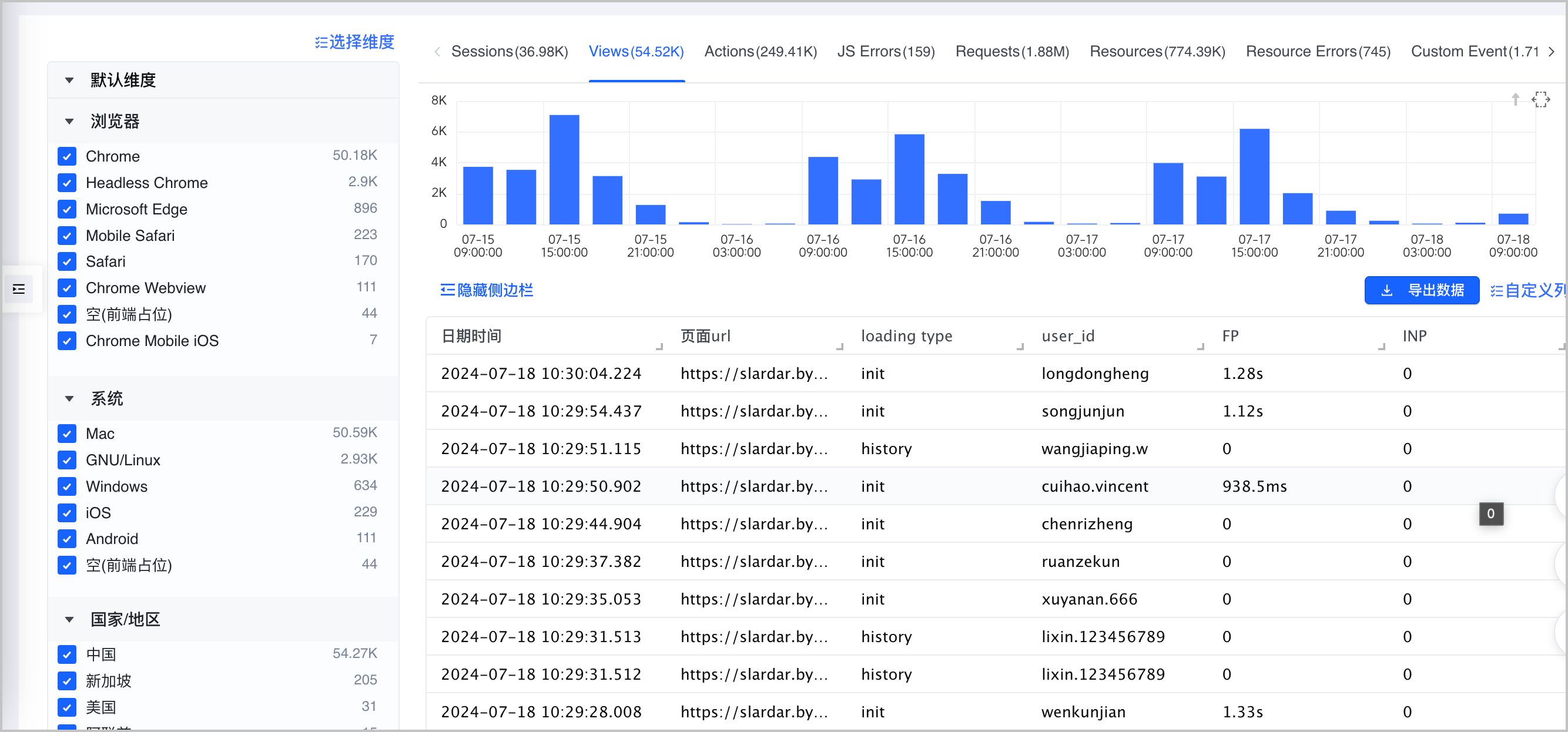Open the 自定义列 column settings

(1528, 290)
